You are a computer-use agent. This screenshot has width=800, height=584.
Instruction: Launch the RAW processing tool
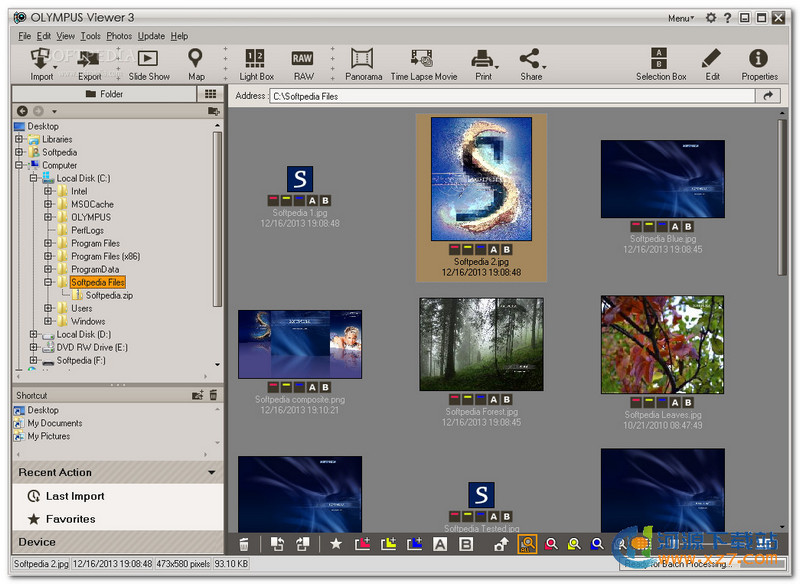coord(302,63)
